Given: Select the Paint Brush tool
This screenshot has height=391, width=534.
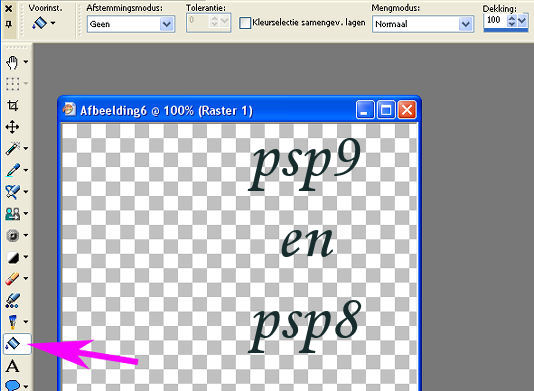Looking at the screenshot, I should click(12, 192).
